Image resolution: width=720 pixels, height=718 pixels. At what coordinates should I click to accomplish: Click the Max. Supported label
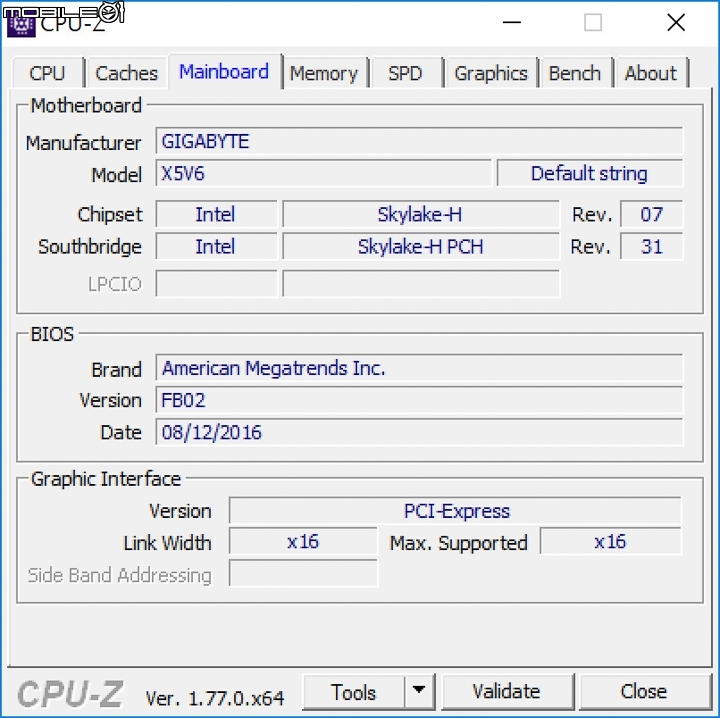pyautogui.click(x=459, y=543)
